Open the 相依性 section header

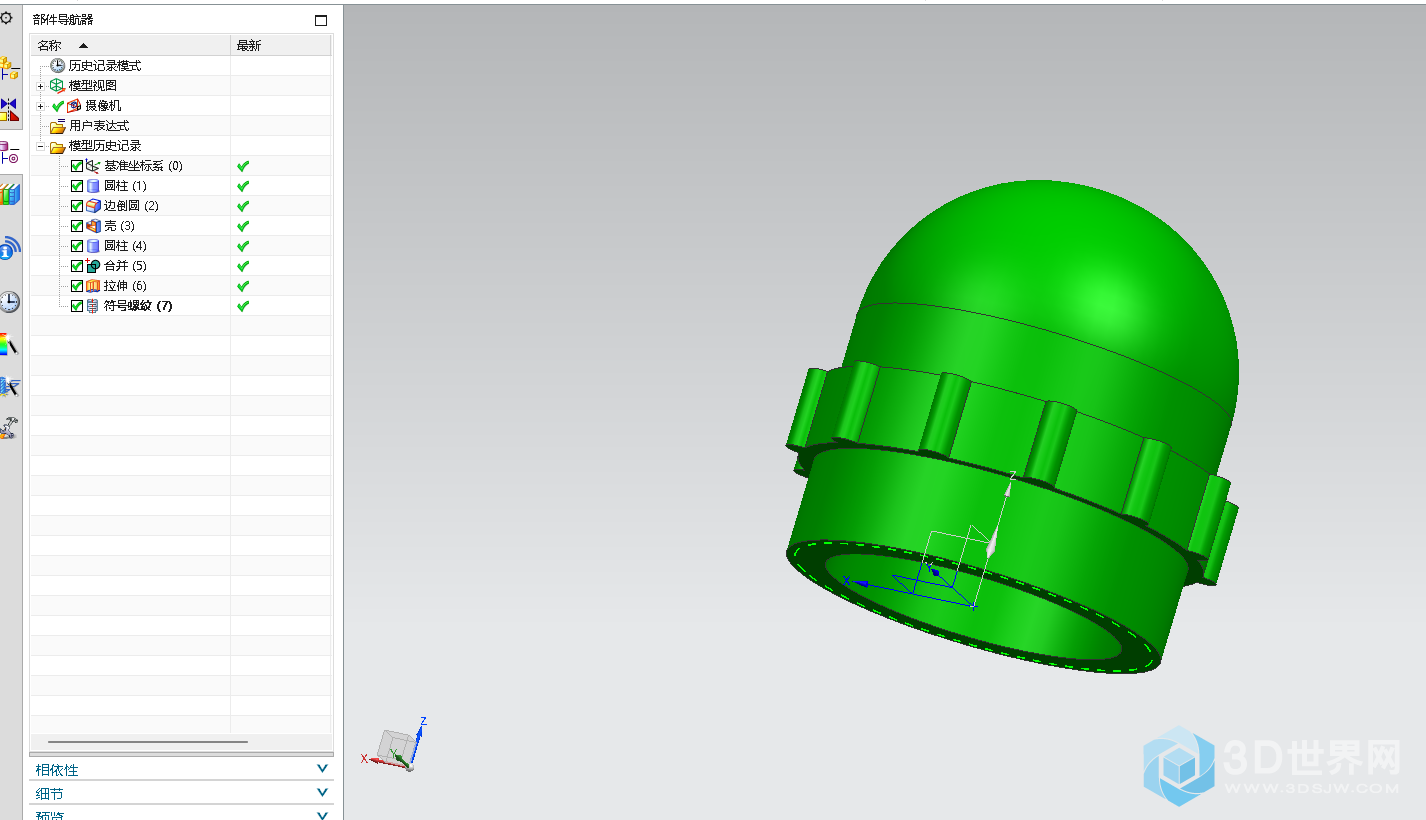pyautogui.click(x=181, y=769)
